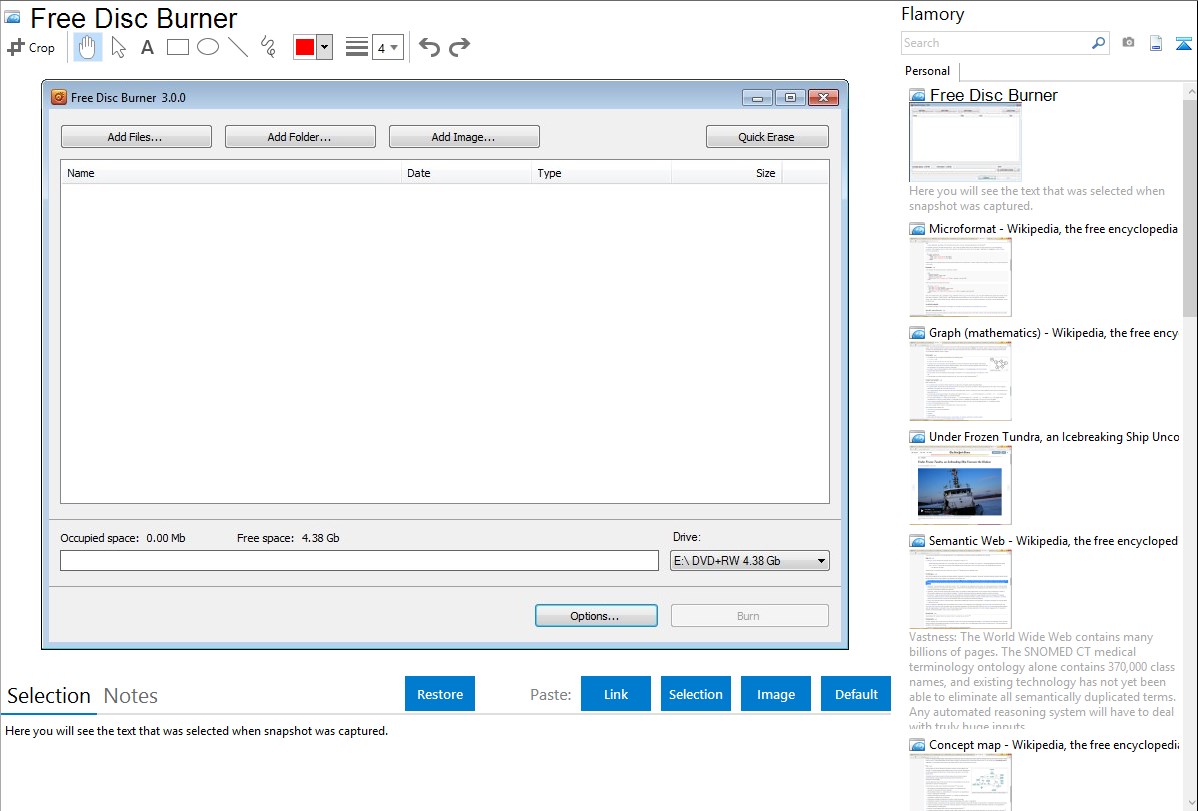Sort by the Type column header
Viewport: 1198px width, 811px height.
601,173
